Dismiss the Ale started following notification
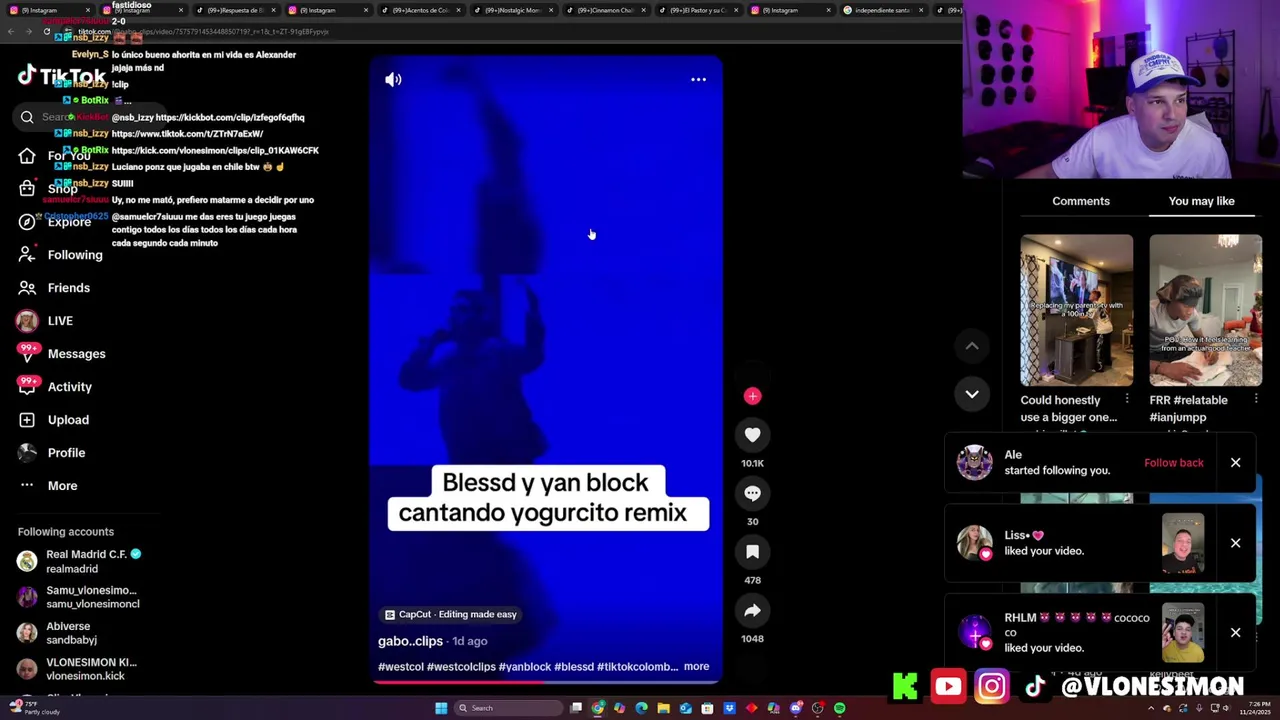 click(x=1235, y=463)
